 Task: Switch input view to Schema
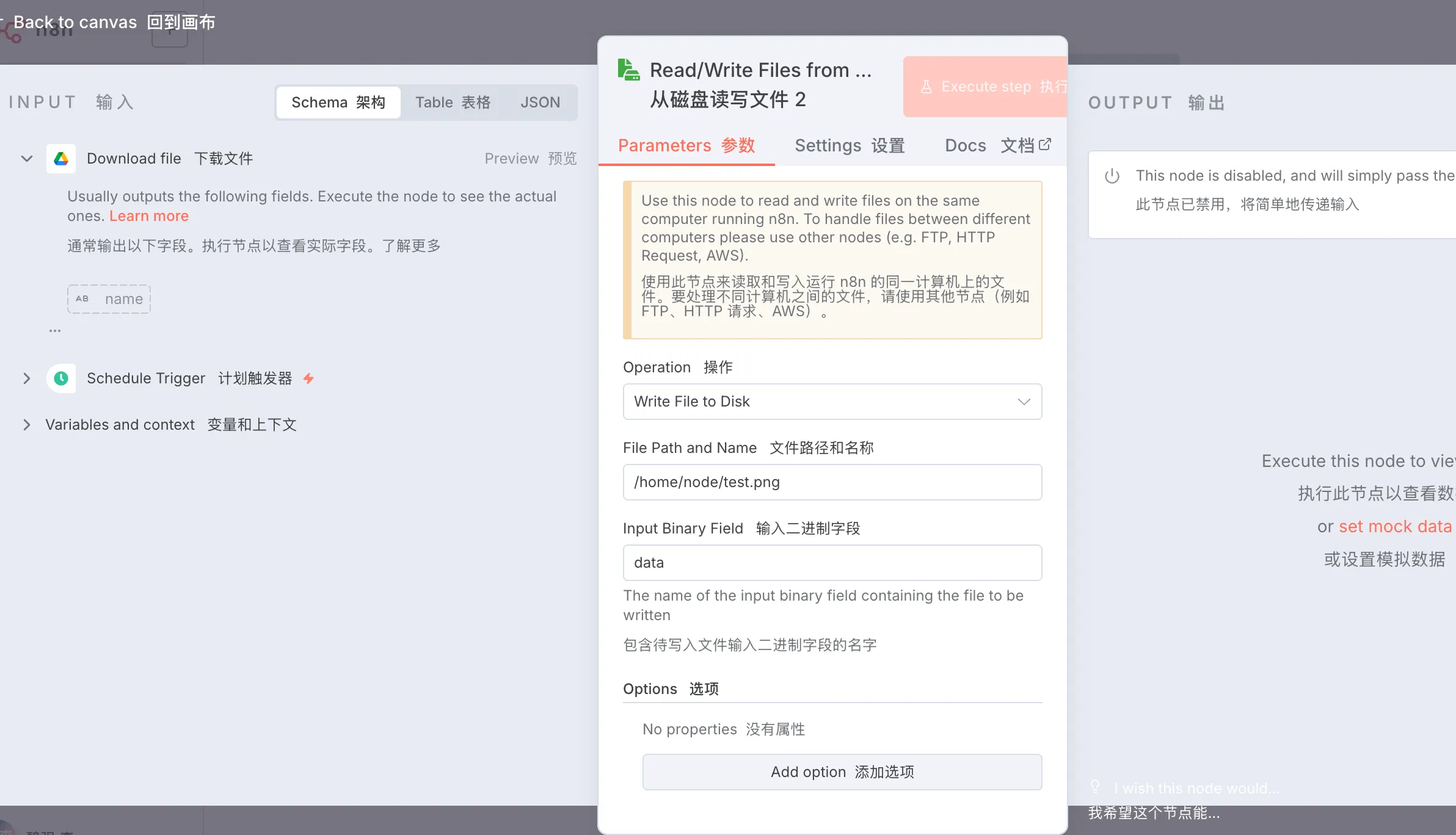click(x=338, y=102)
